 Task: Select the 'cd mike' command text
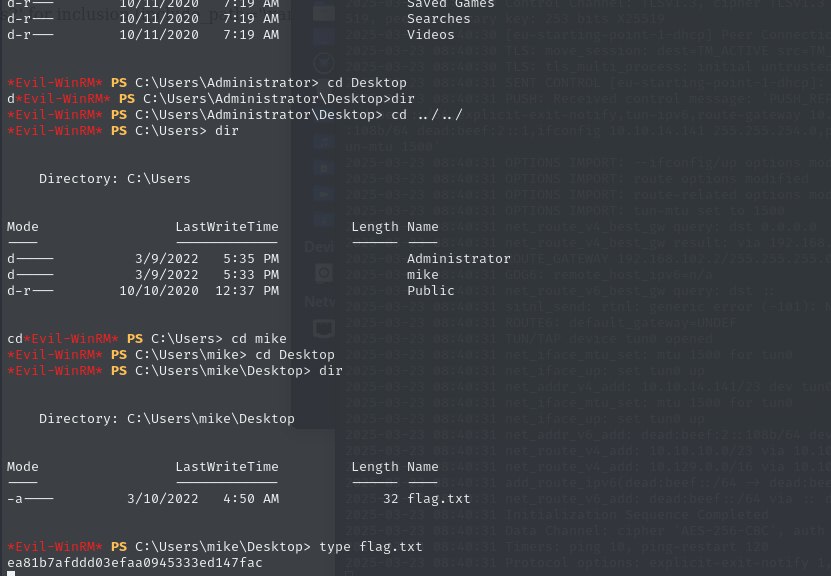tap(259, 339)
